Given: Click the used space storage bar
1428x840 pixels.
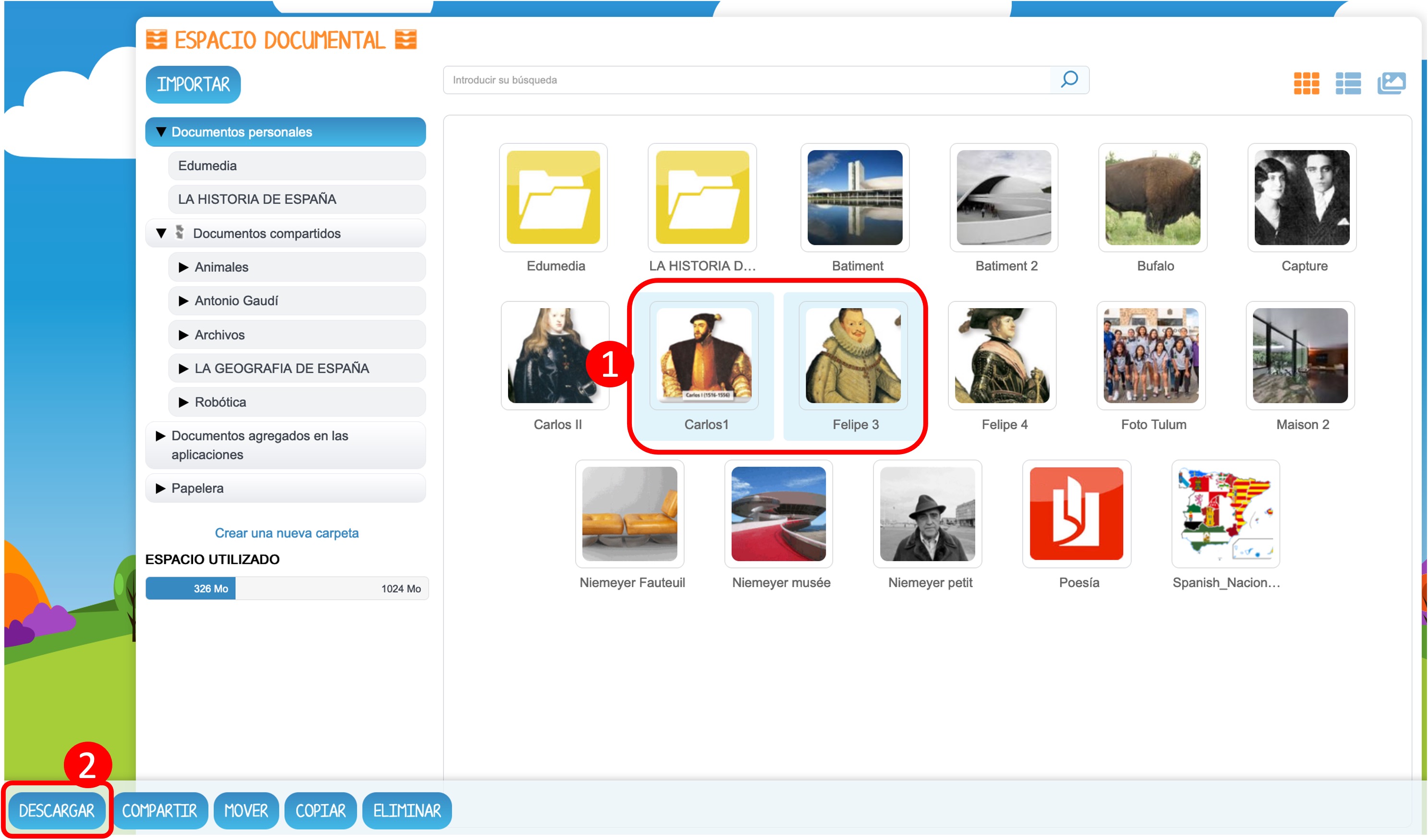Looking at the screenshot, I should coord(287,588).
